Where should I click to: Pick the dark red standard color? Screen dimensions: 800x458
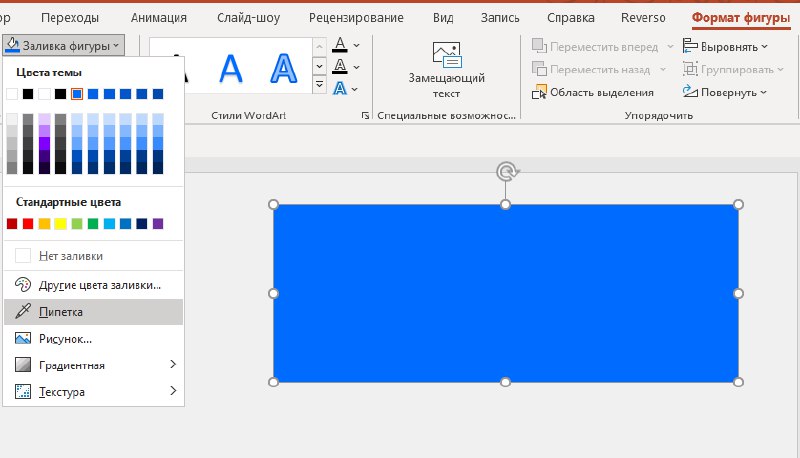pyautogui.click(x=12, y=223)
